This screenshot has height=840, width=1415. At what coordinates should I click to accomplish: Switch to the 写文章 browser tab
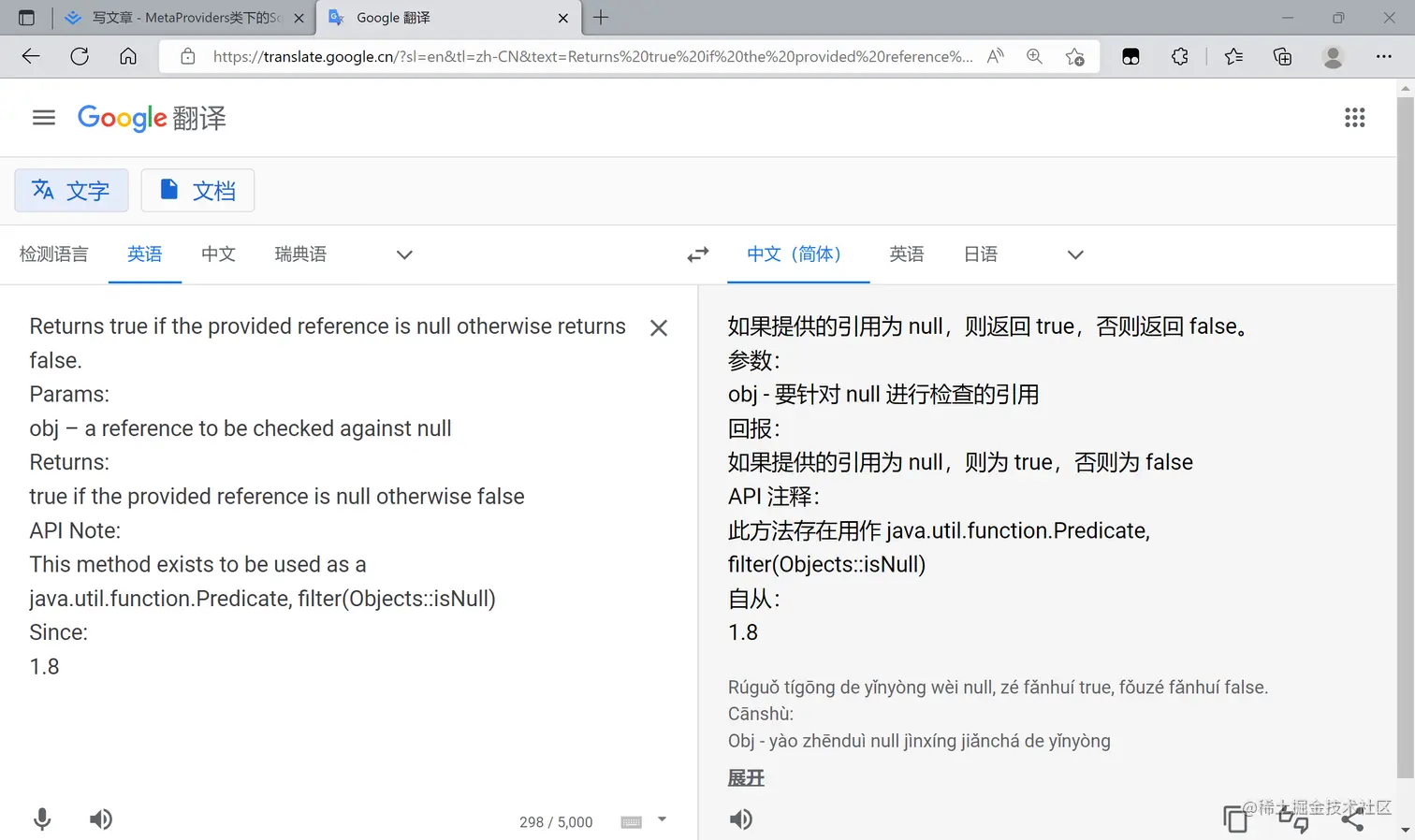click(183, 18)
